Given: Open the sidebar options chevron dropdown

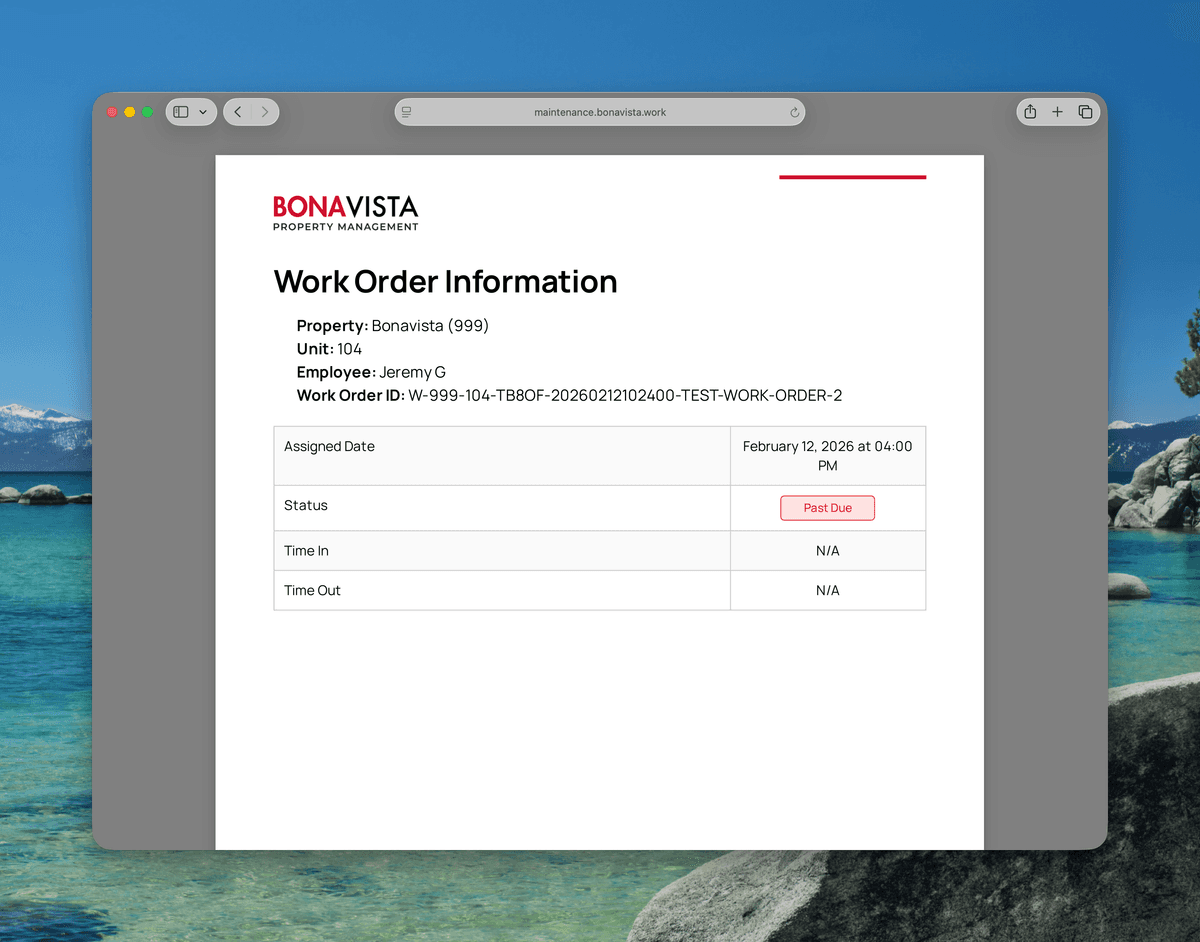Looking at the screenshot, I should [x=203, y=112].
